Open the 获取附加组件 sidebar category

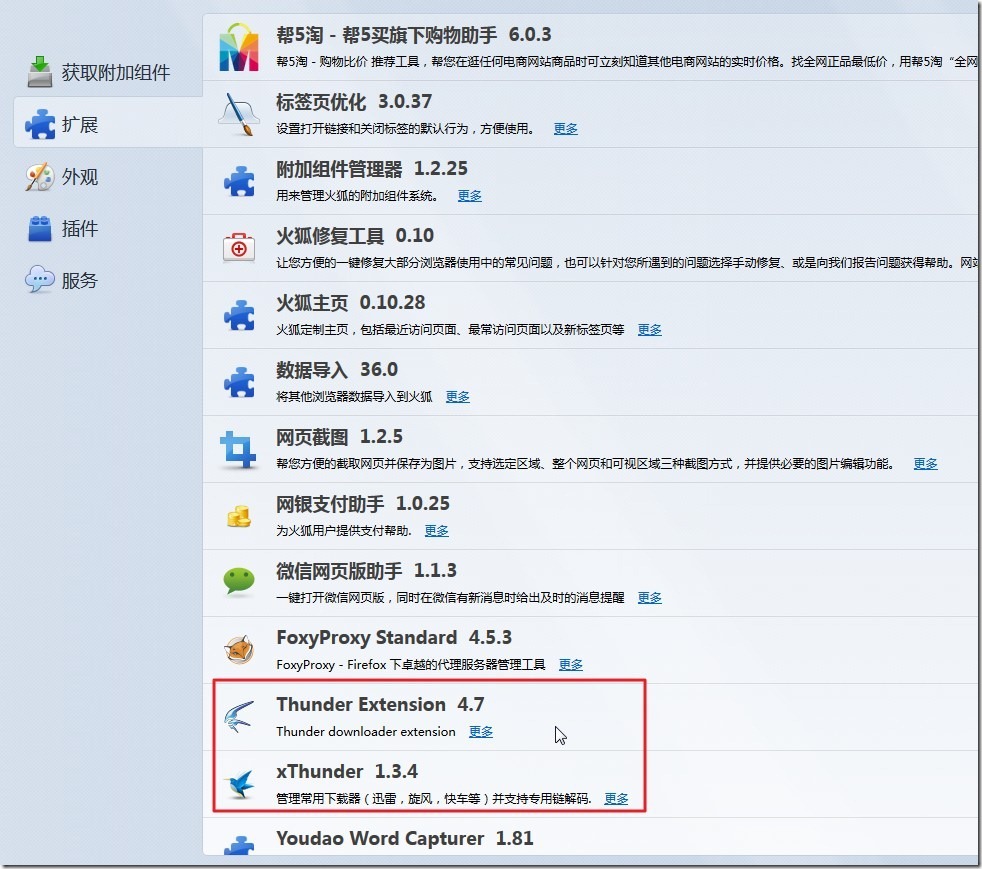tap(108, 71)
